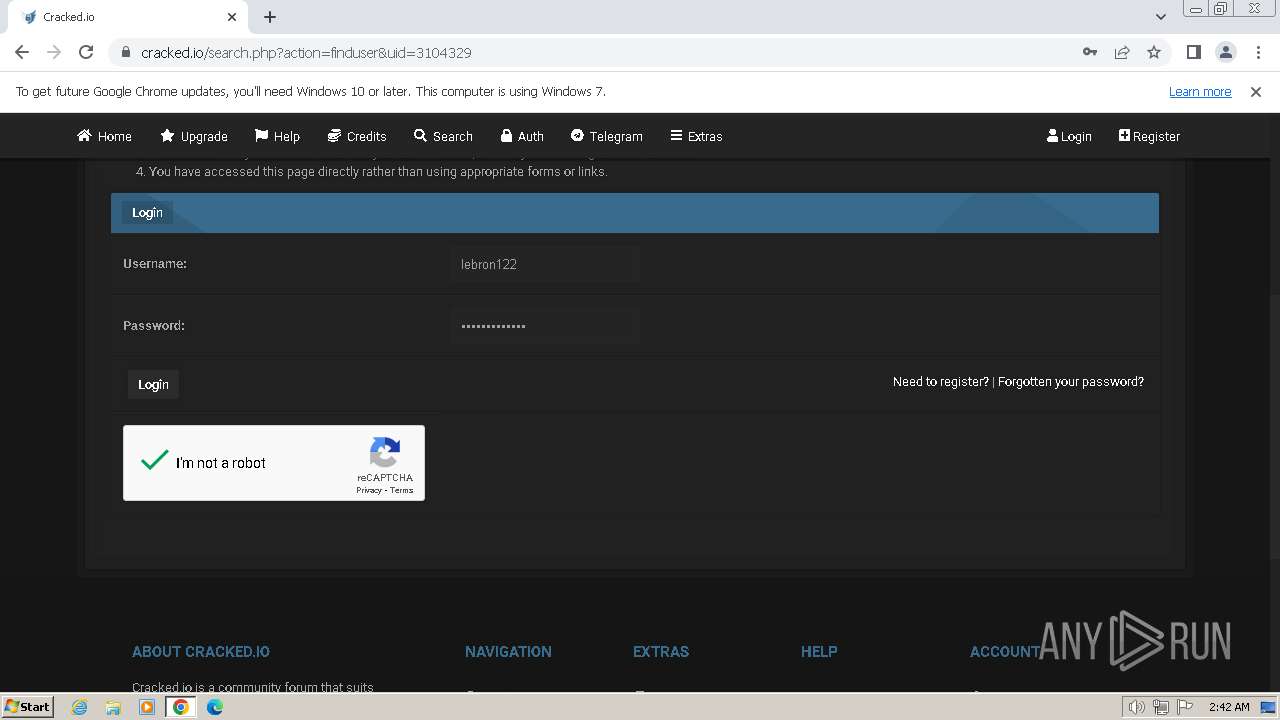Follow the Need to register? link

941,382
